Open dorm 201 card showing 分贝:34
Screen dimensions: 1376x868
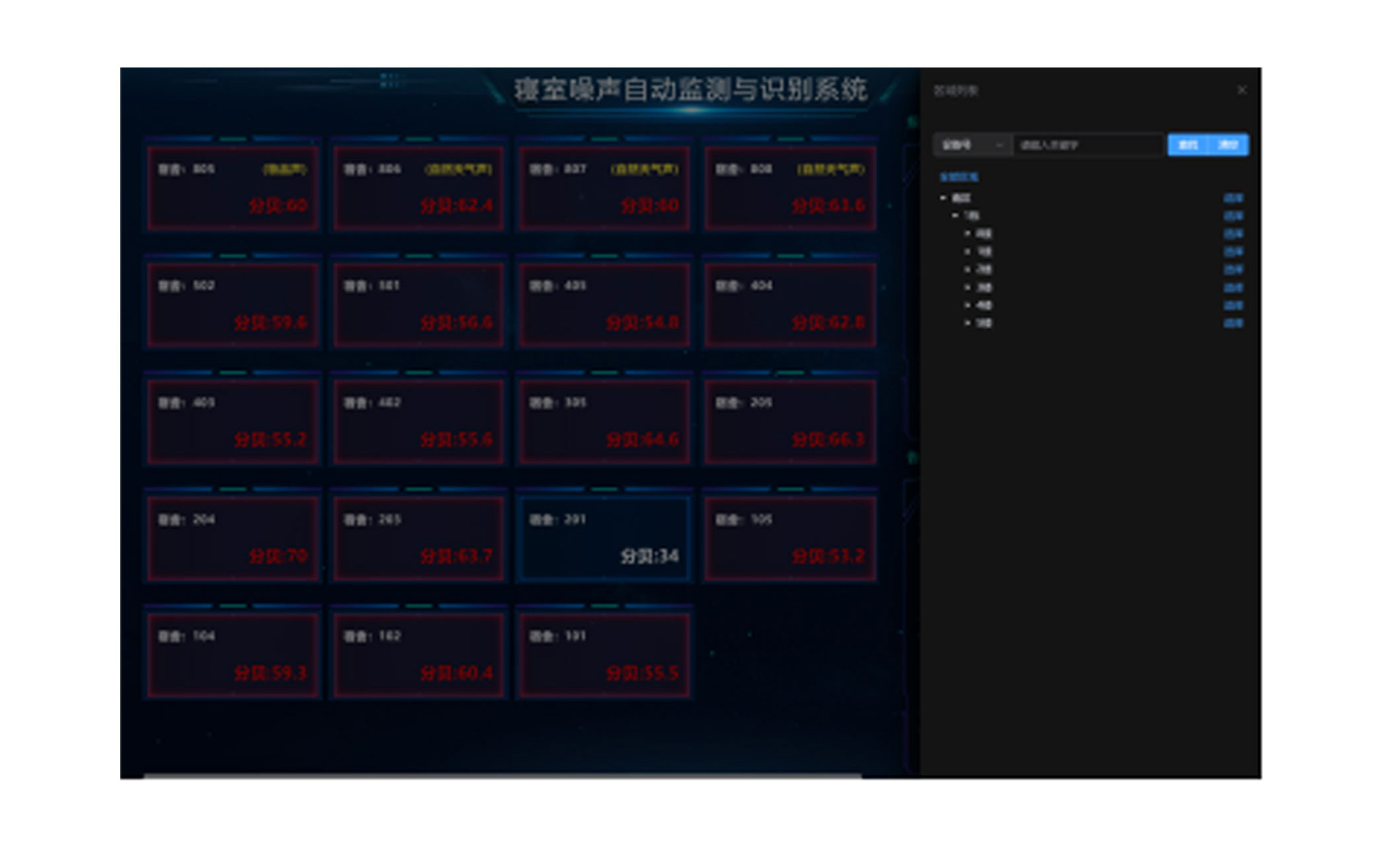coord(604,538)
